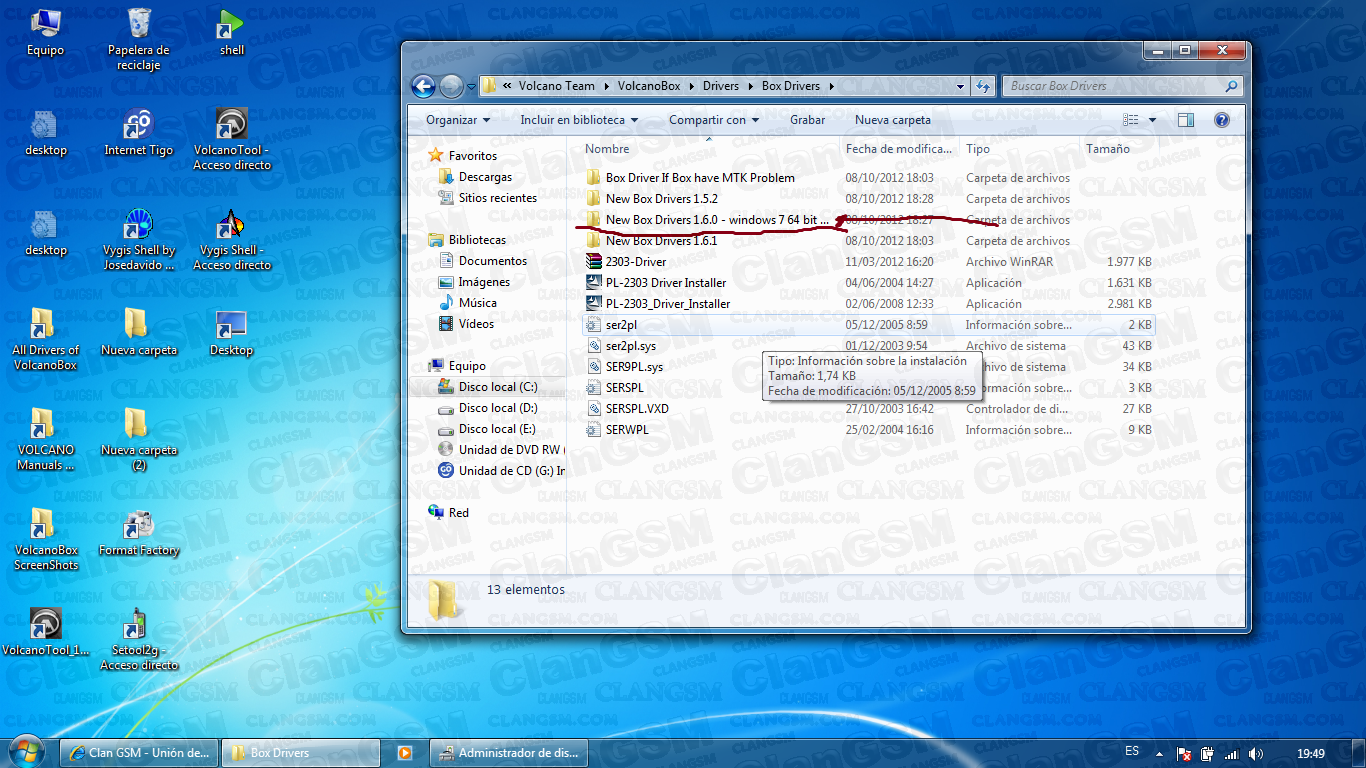Open the Equipo desktop icon
This screenshot has height=768, width=1366.
(45, 31)
